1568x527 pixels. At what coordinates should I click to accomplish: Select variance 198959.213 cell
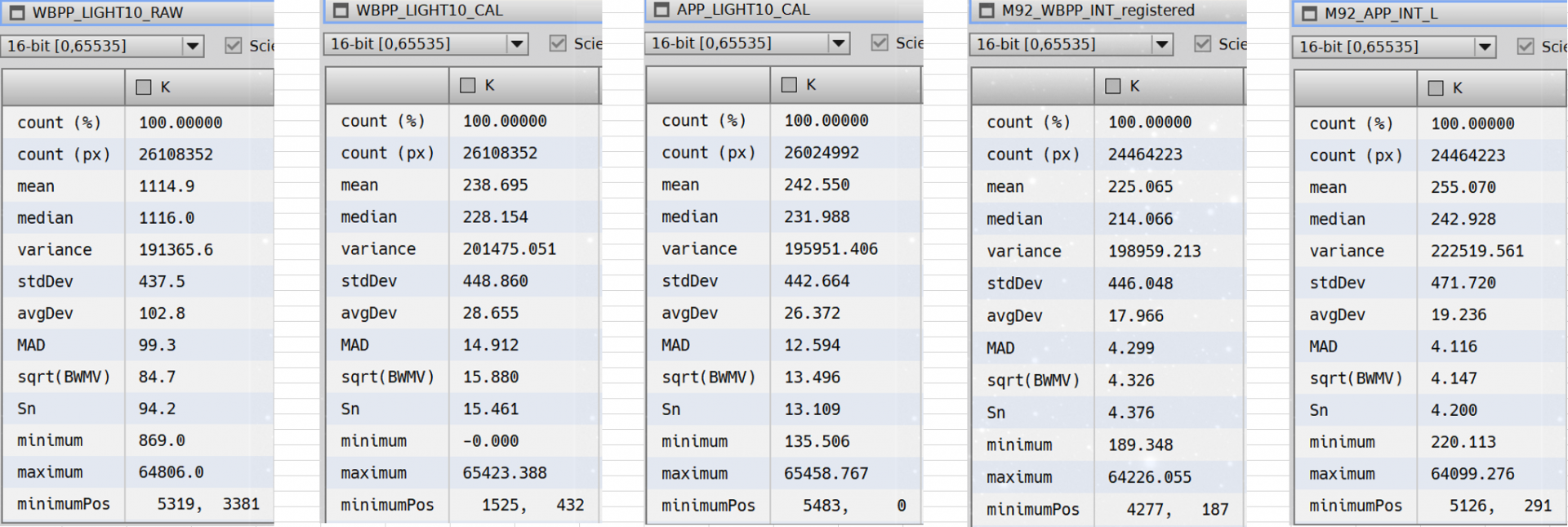[x=1154, y=252]
